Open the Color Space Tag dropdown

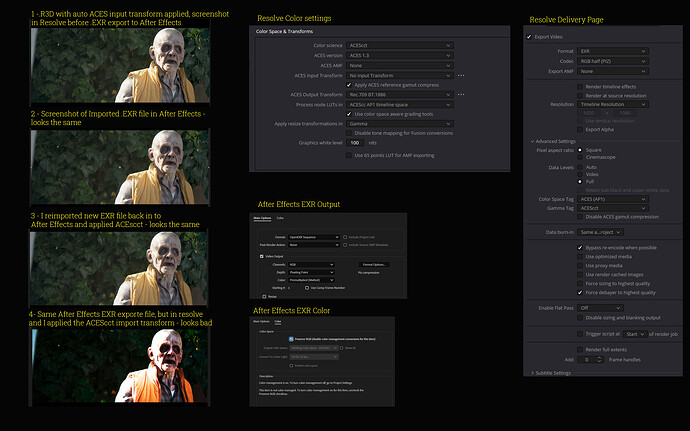click(612, 199)
